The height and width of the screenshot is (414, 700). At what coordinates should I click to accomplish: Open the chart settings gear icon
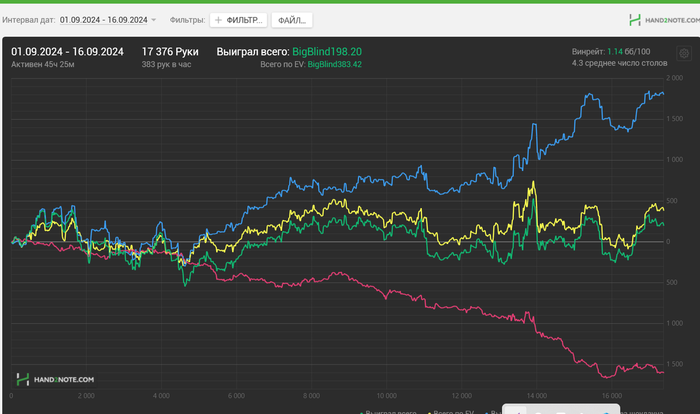pyautogui.click(x=683, y=54)
